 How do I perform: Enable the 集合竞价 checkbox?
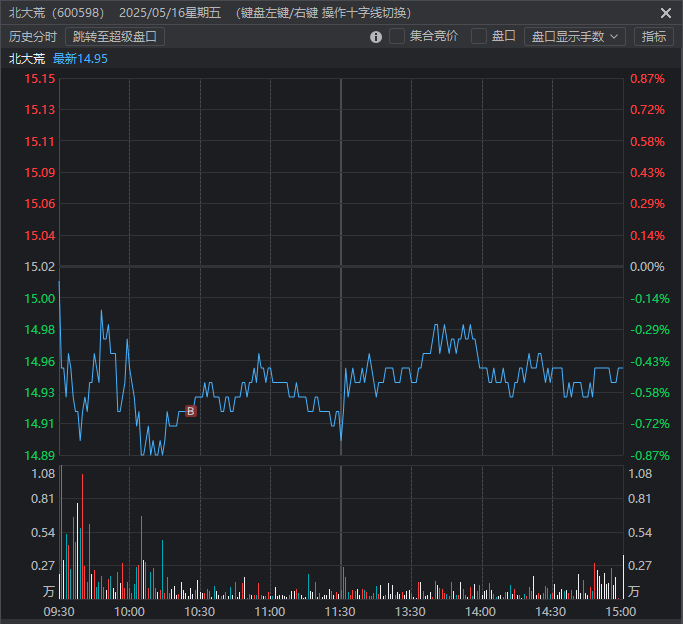(x=397, y=36)
